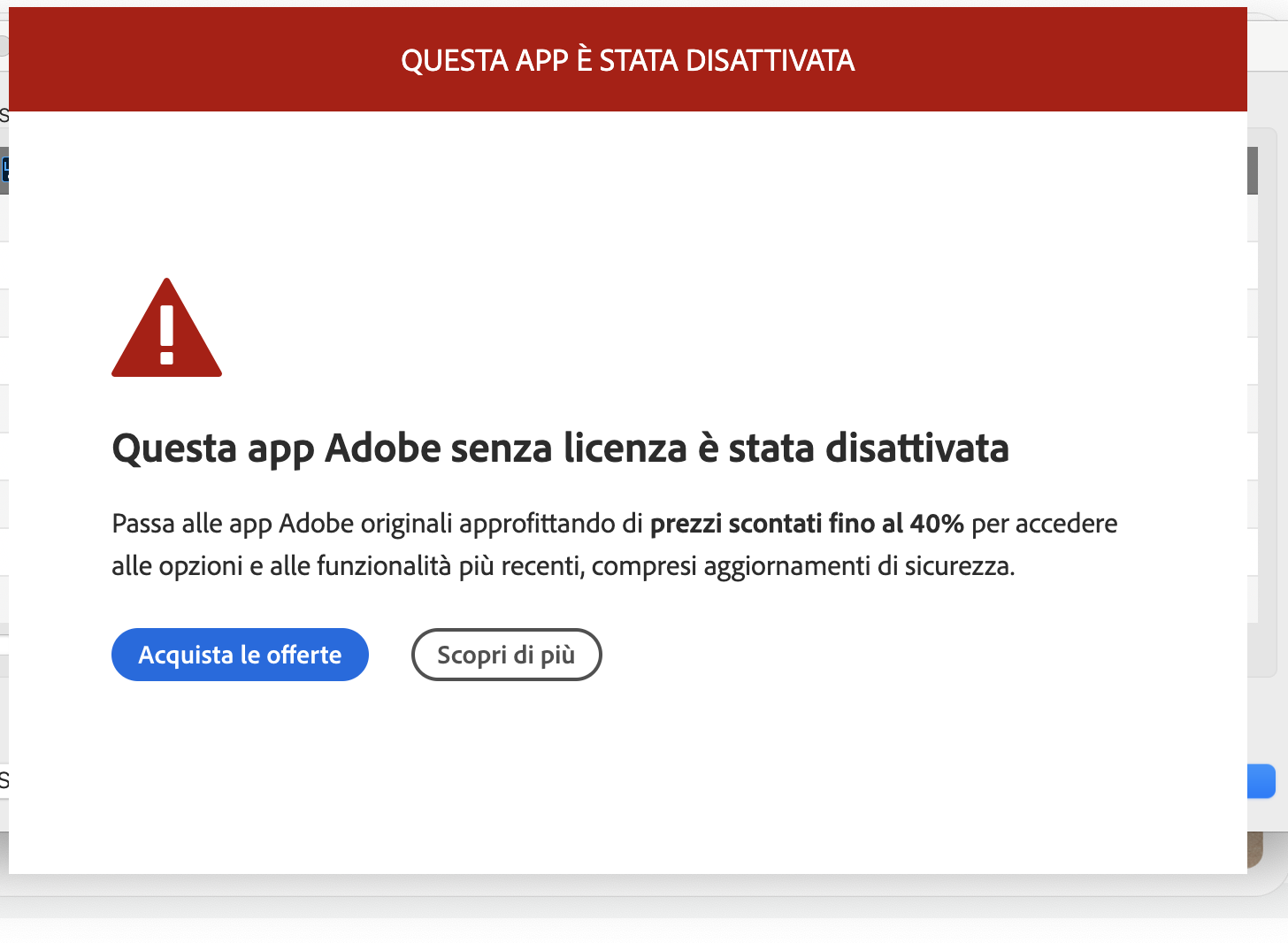Click the blue button behind the dialog
This screenshot has height=943, width=1288.
point(1261,781)
